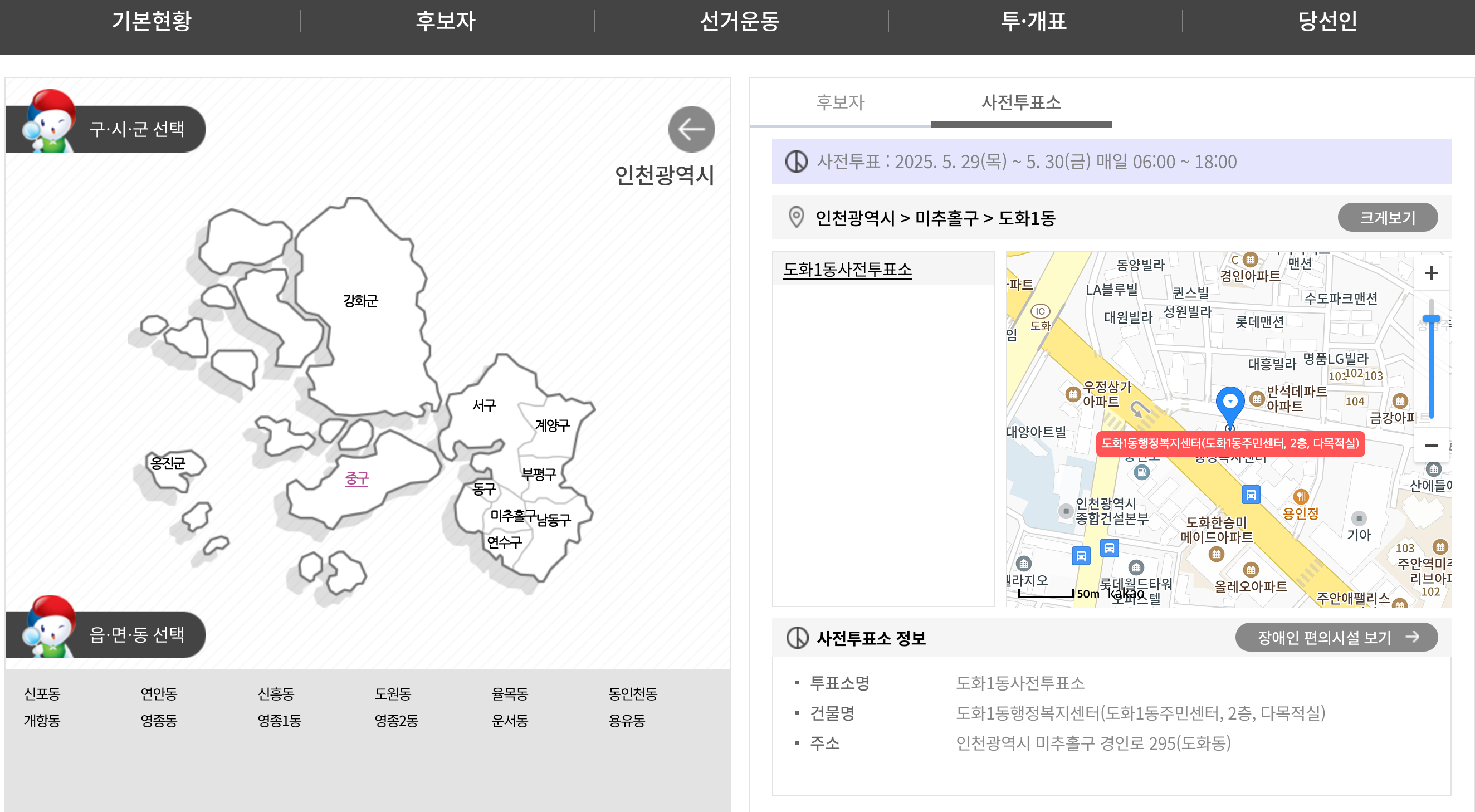Click the 반석데파트아파트 apartment marker icon
This screenshot has width=1475, height=812.
click(1256, 398)
